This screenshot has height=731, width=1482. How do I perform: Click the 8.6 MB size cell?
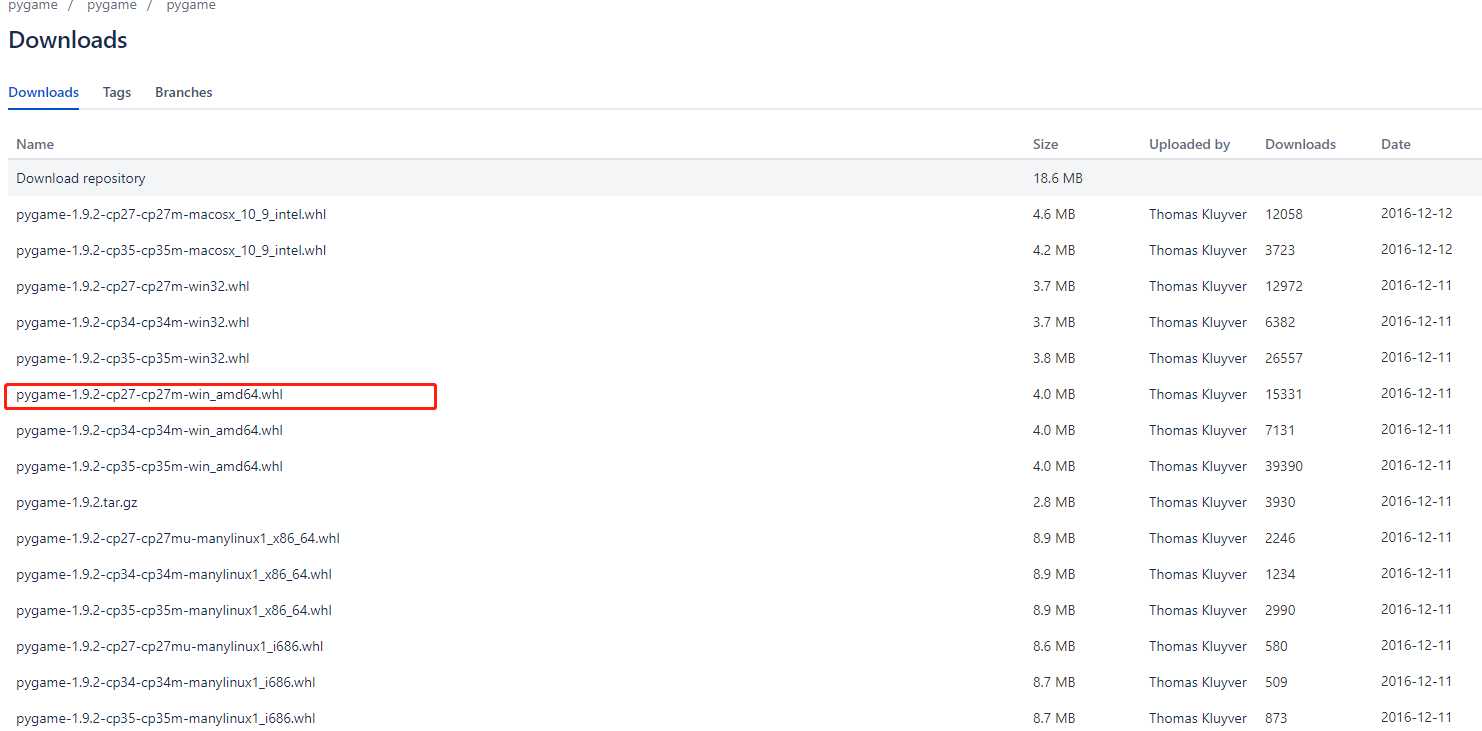click(x=1054, y=646)
